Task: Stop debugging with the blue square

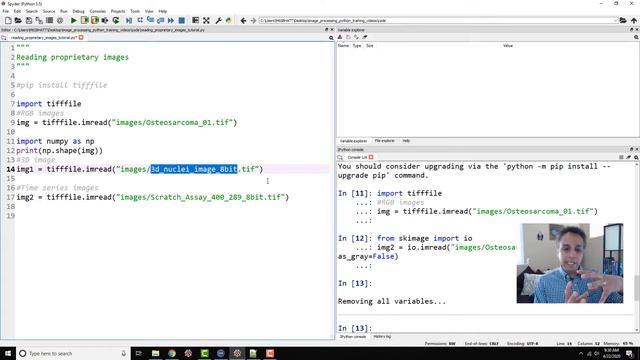Action: tap(182, 20)
